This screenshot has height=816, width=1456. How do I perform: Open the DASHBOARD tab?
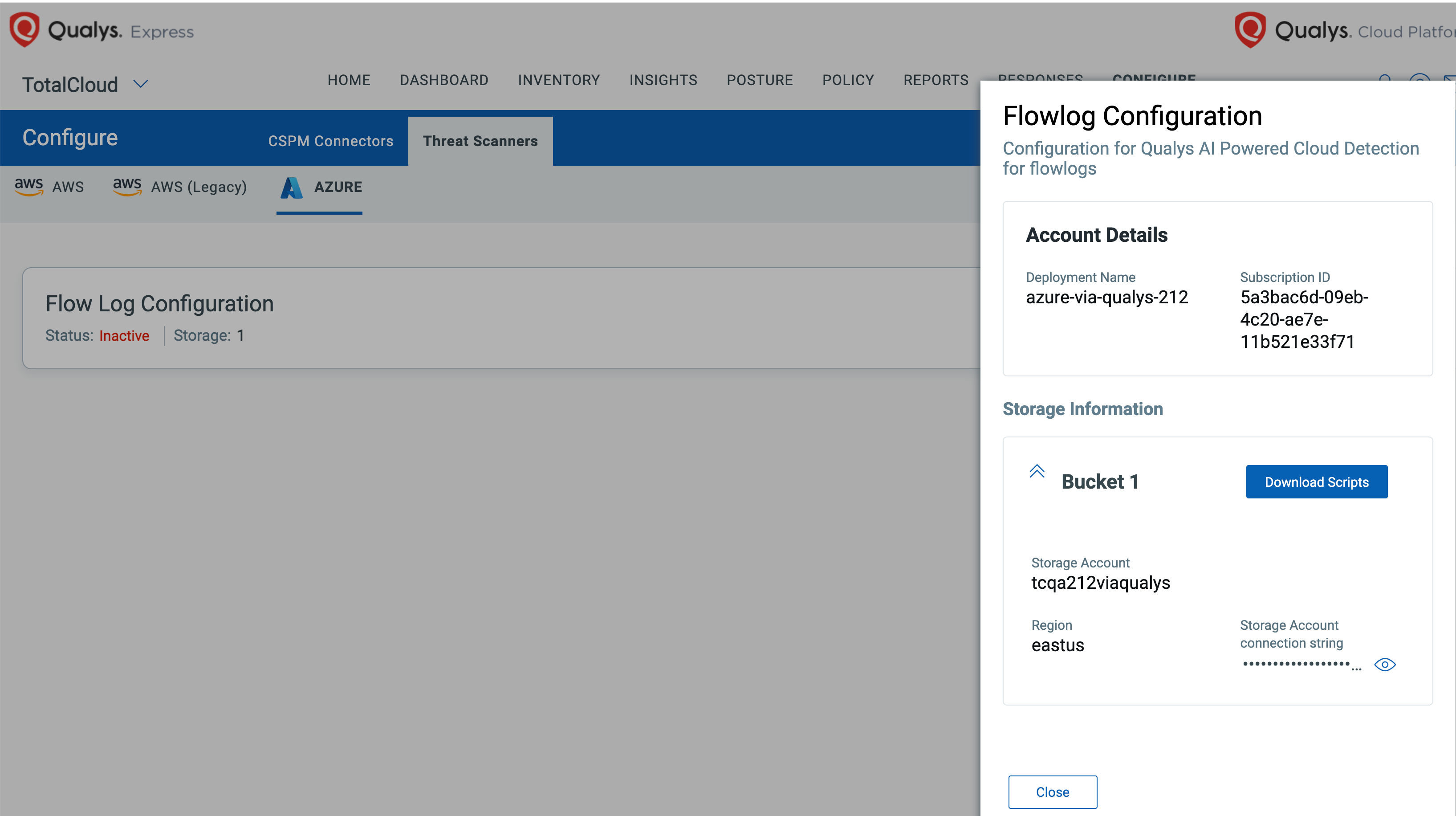click(x=443, y=80)
